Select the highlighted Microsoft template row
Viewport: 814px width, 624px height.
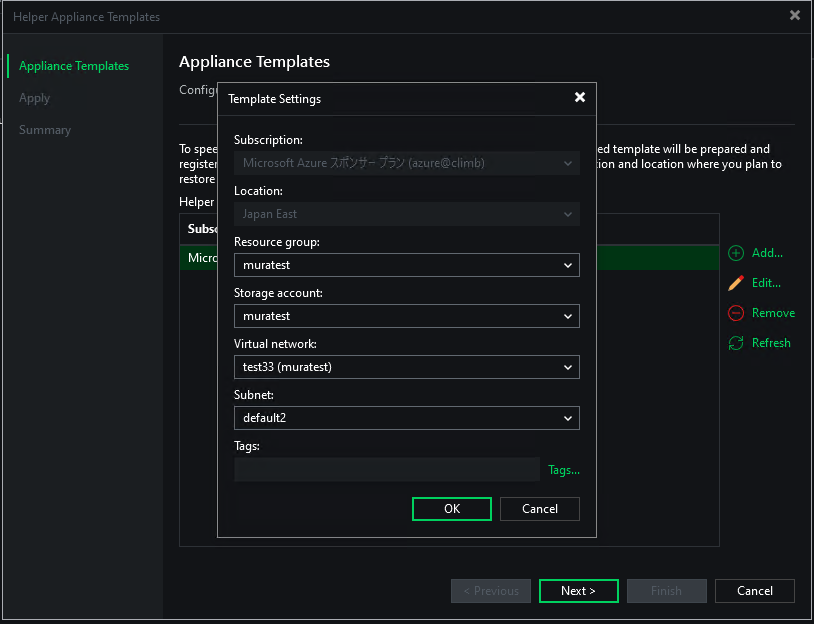tap(199, 258)
